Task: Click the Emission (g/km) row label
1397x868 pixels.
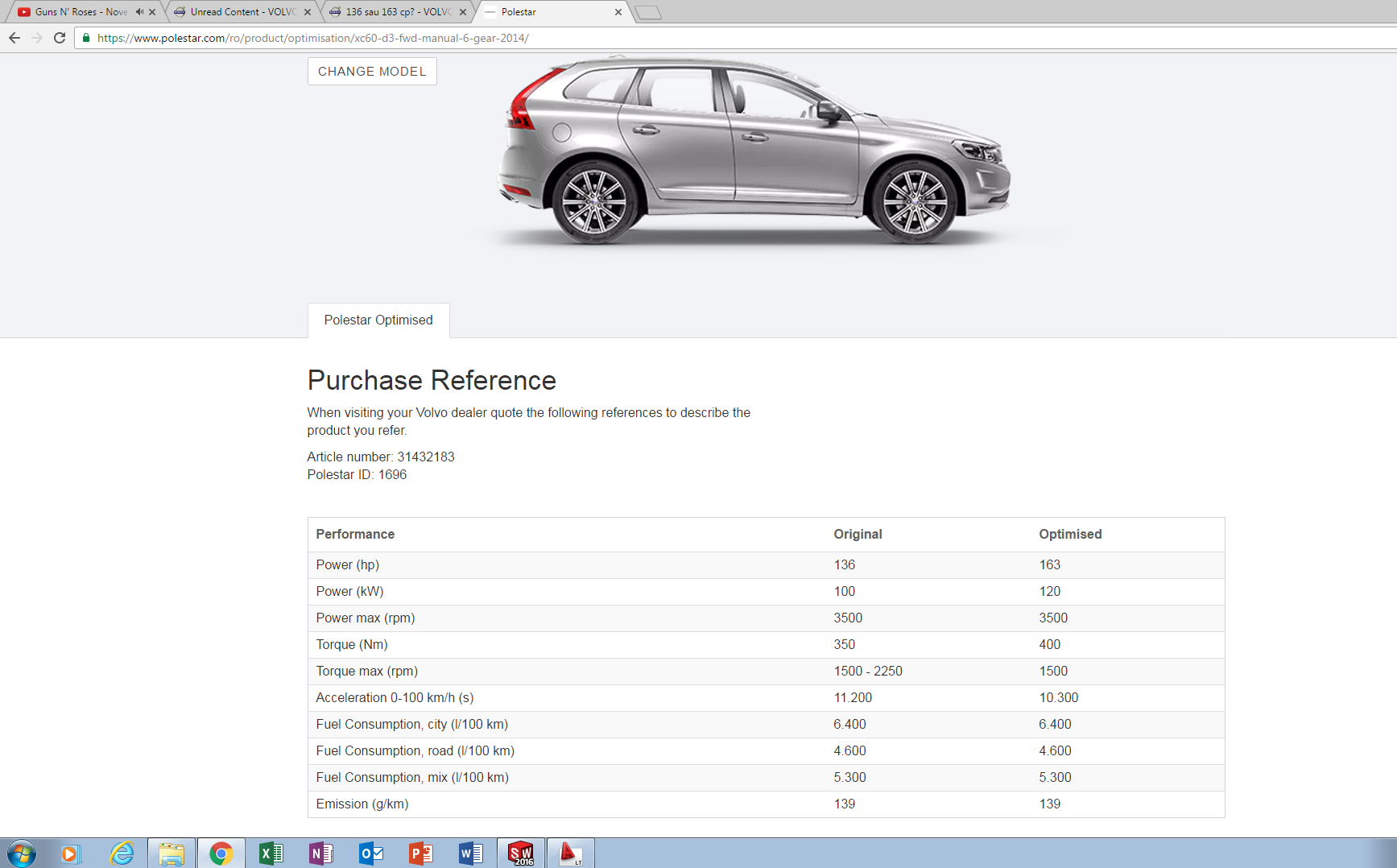Action: tap(362, 804)
